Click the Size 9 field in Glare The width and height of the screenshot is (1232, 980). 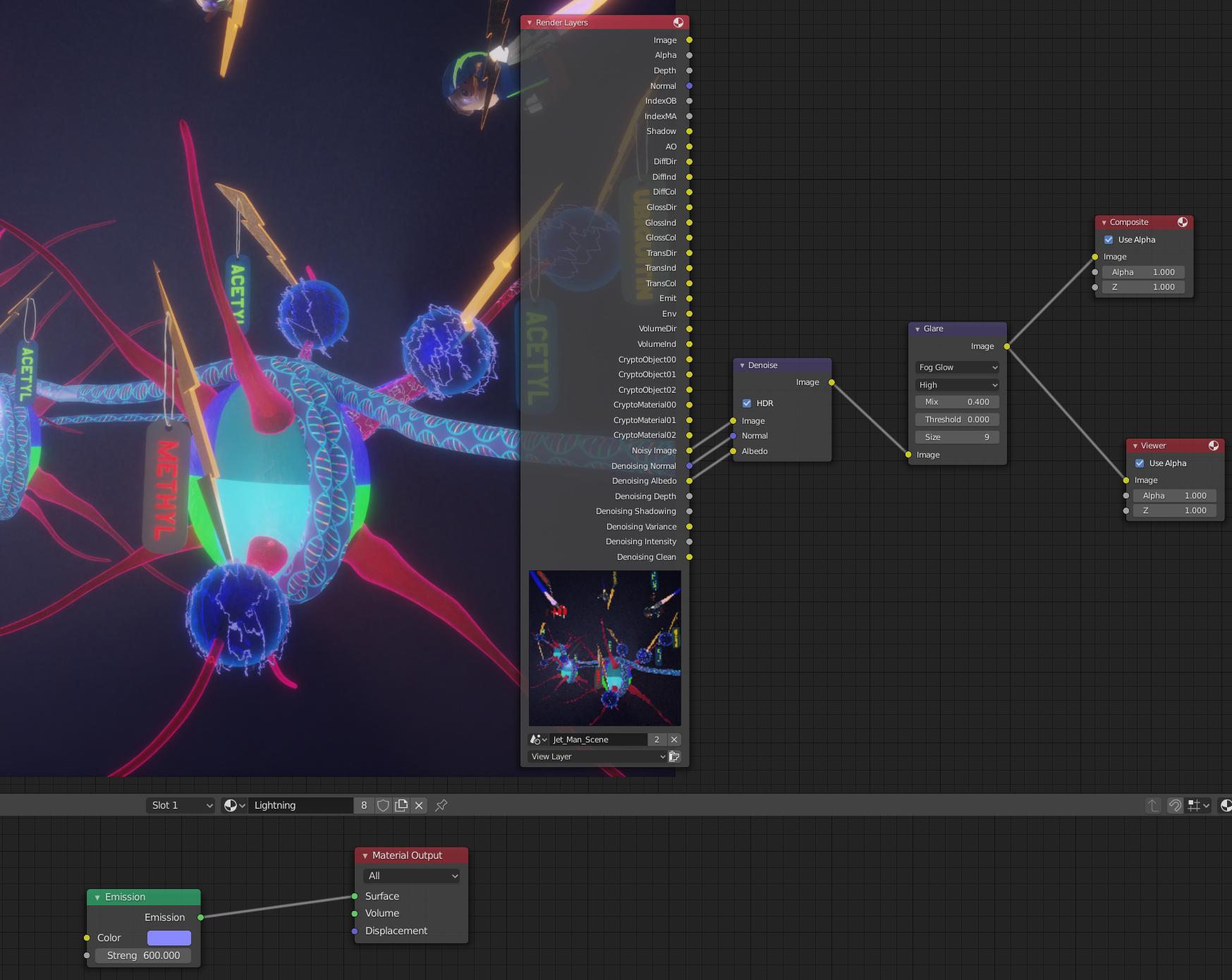(x=957, y=437)
